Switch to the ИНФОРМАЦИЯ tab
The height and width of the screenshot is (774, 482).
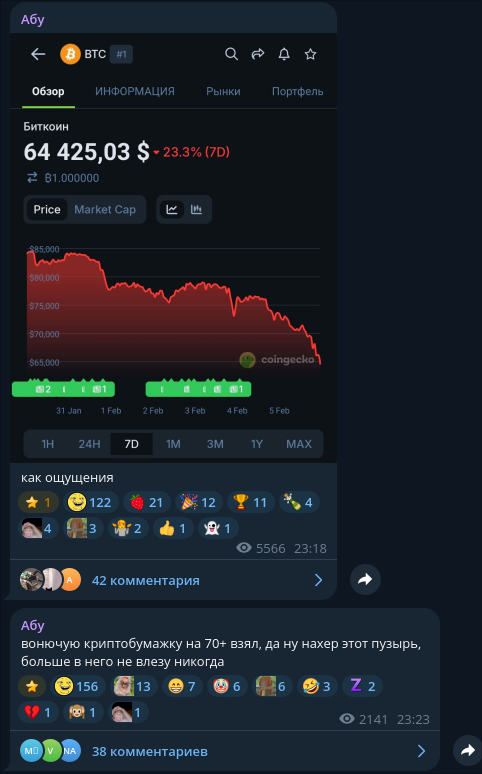(135, 91)
